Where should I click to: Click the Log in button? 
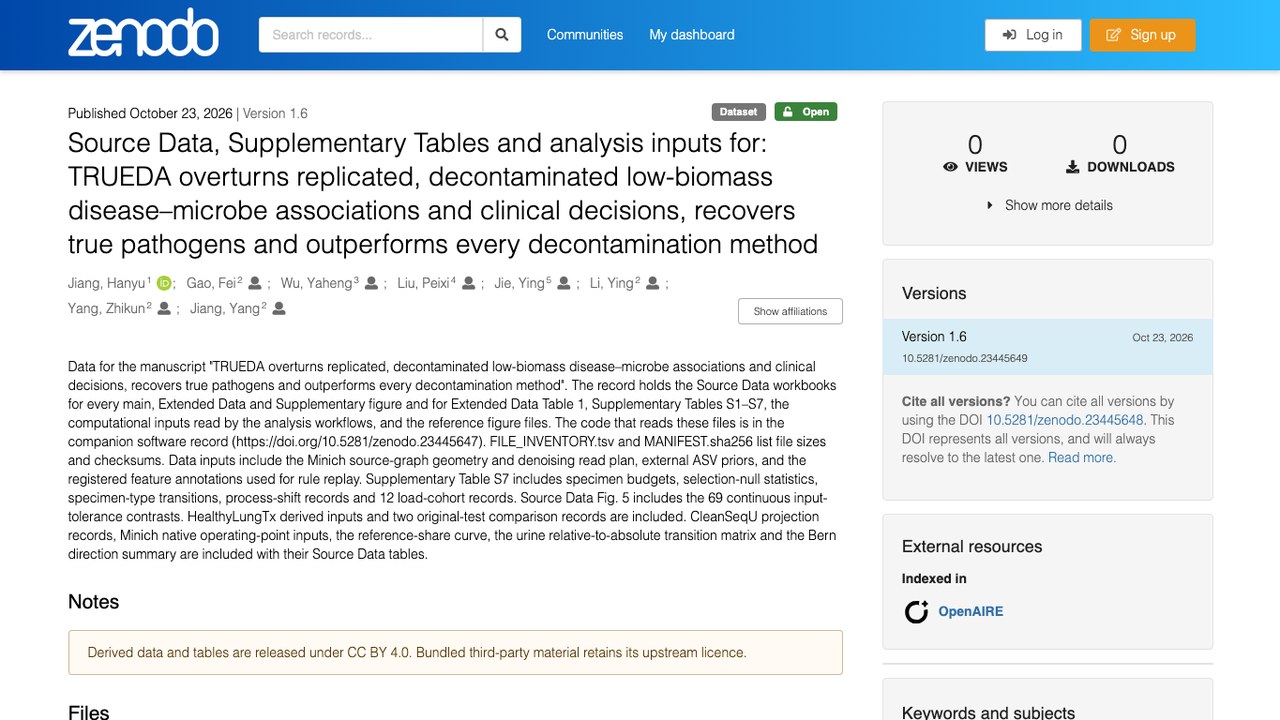pyautogui.click(x=1033, y=35)
